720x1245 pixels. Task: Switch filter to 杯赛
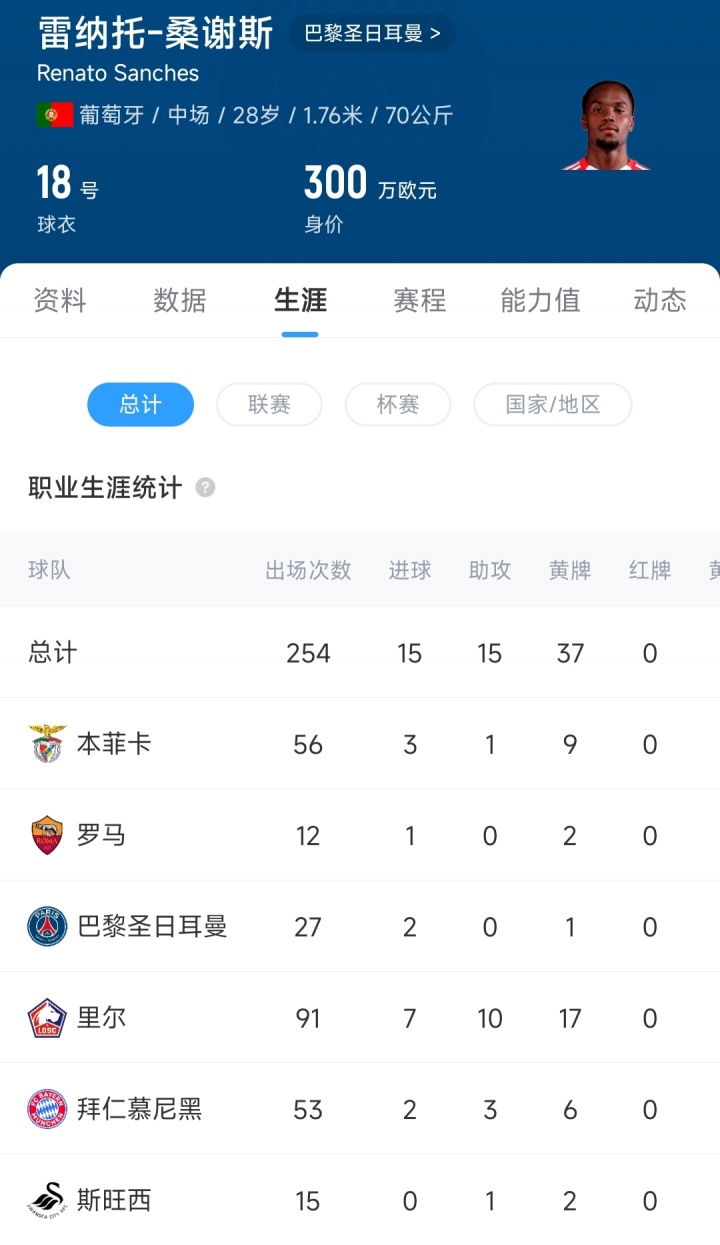point(397,404)
